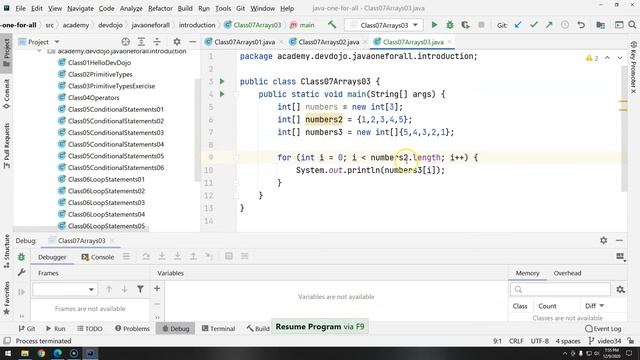Viewport: 640px width, 360px height.
Task: Switch to Class07Arrays01.java tab
Action: pyautogui.click(x=244, y=42)
